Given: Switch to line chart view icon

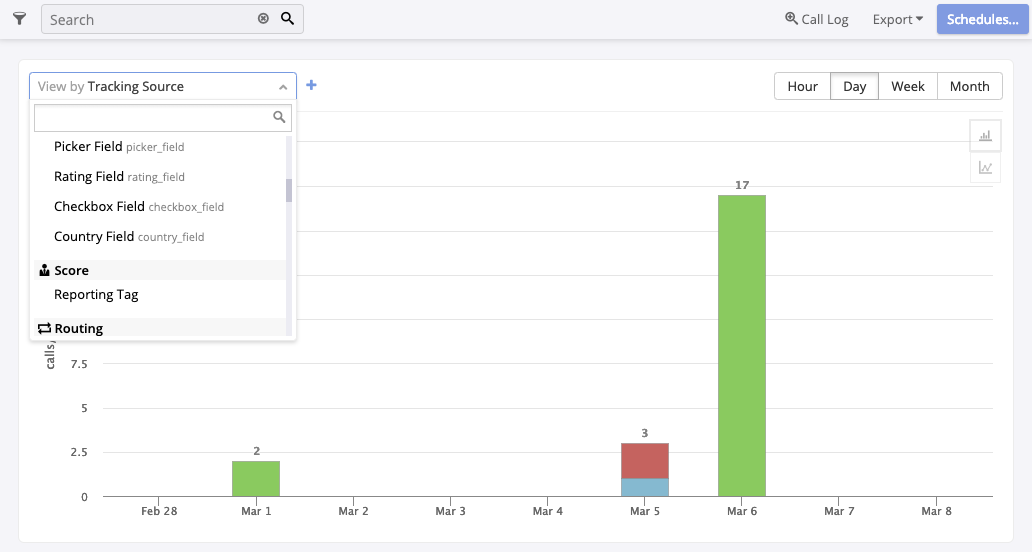Looking at the screenshot, I should (x=985, y=167).
